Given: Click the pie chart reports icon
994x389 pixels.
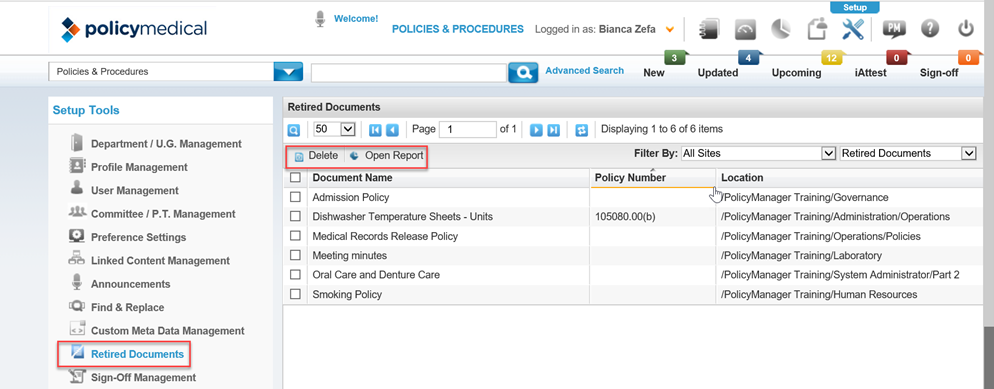Looking at the screenshot, I should pyautogui.click(x=780, y=29).
